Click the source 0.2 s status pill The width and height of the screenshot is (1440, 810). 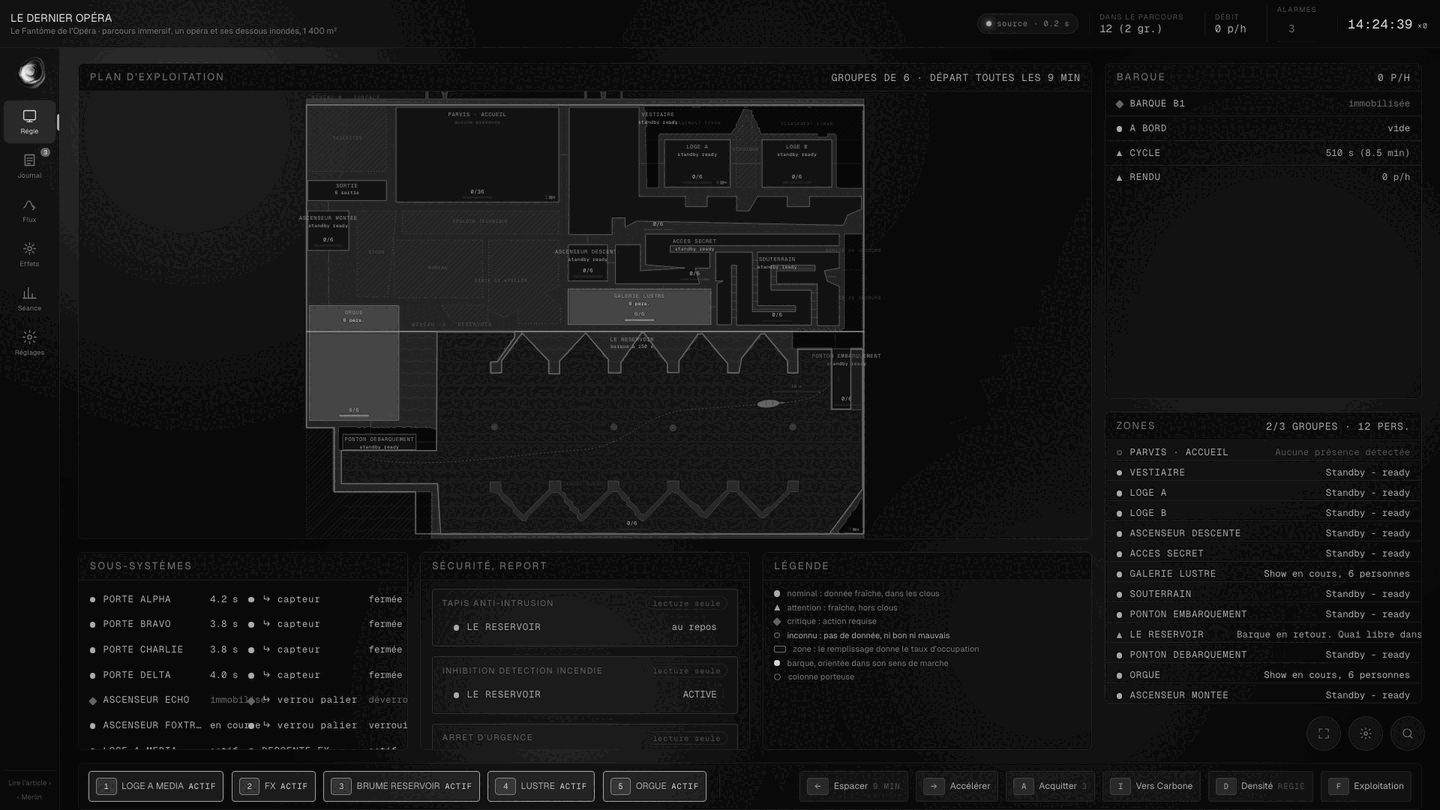[1027, 24]
